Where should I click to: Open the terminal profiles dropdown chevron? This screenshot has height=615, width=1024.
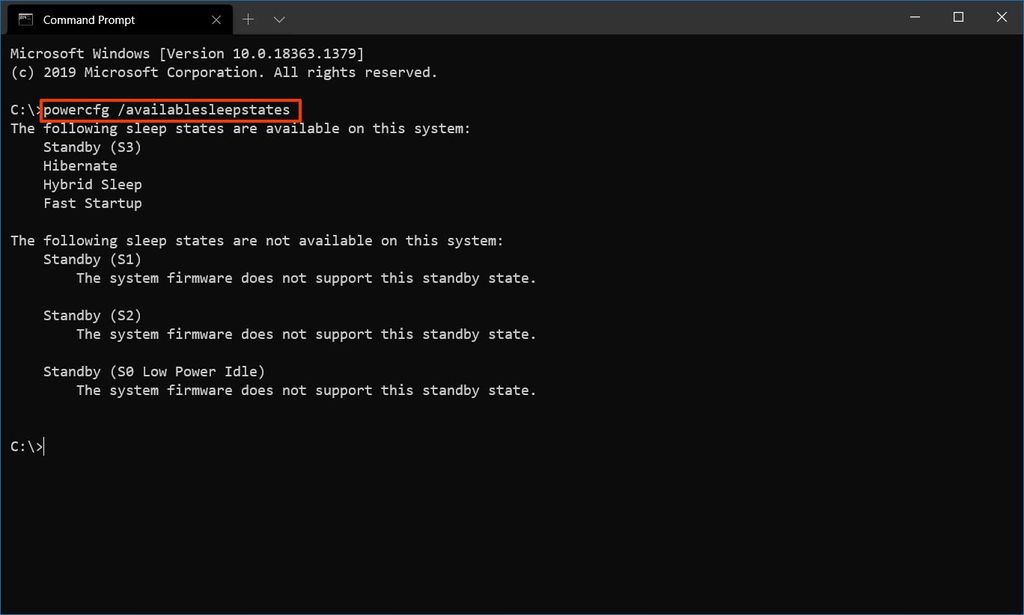coord(278,18)
